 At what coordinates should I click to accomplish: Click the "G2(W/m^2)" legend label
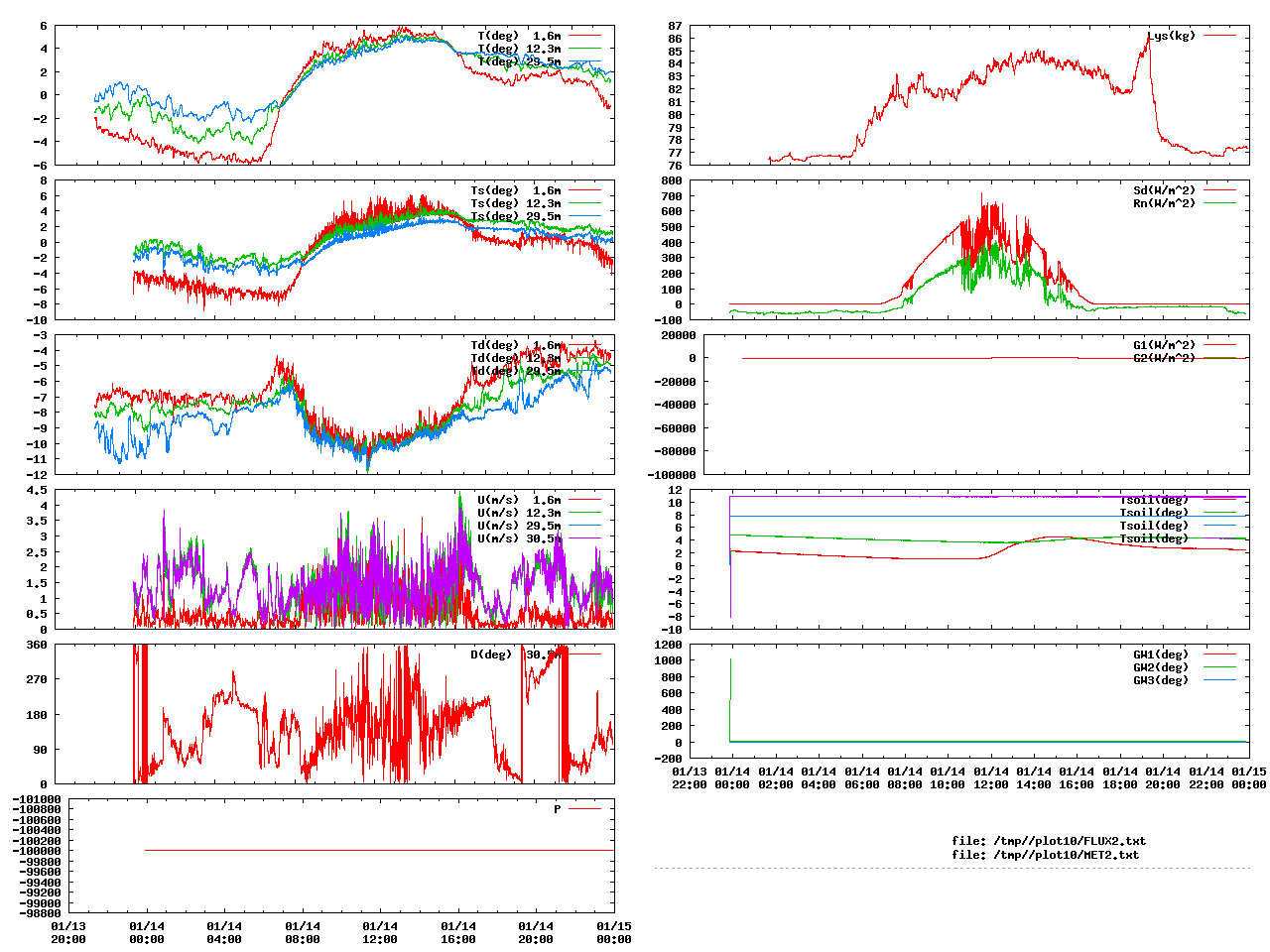pos(1165,358)
